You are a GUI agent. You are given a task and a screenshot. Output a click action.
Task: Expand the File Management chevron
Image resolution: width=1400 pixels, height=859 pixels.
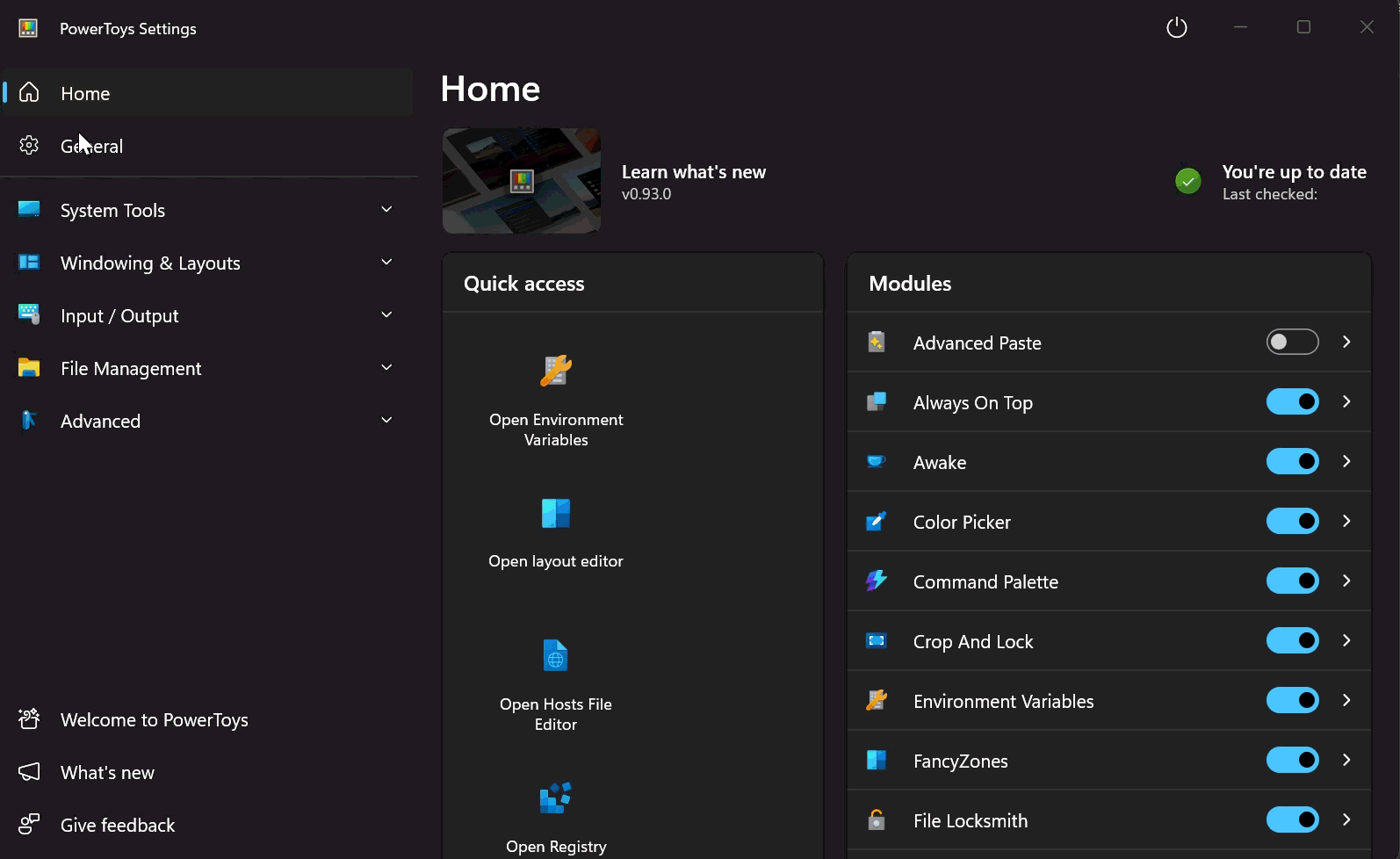tap(386, 367)
